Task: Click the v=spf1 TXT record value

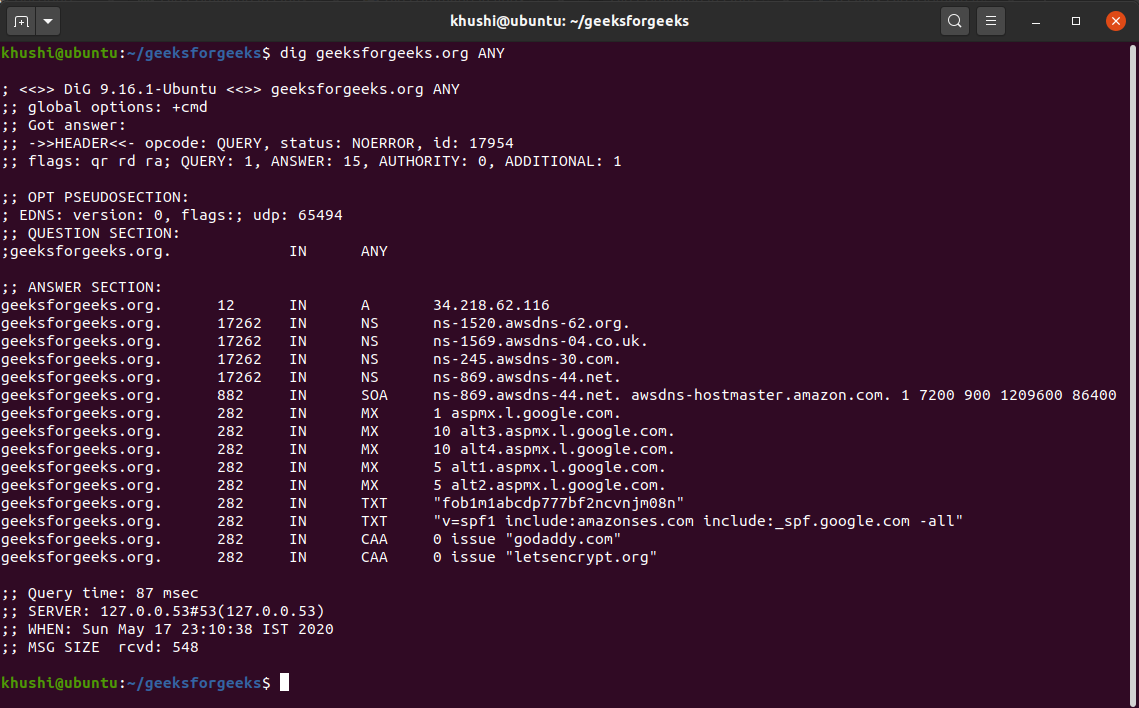Action: click(x=698, y=521)
